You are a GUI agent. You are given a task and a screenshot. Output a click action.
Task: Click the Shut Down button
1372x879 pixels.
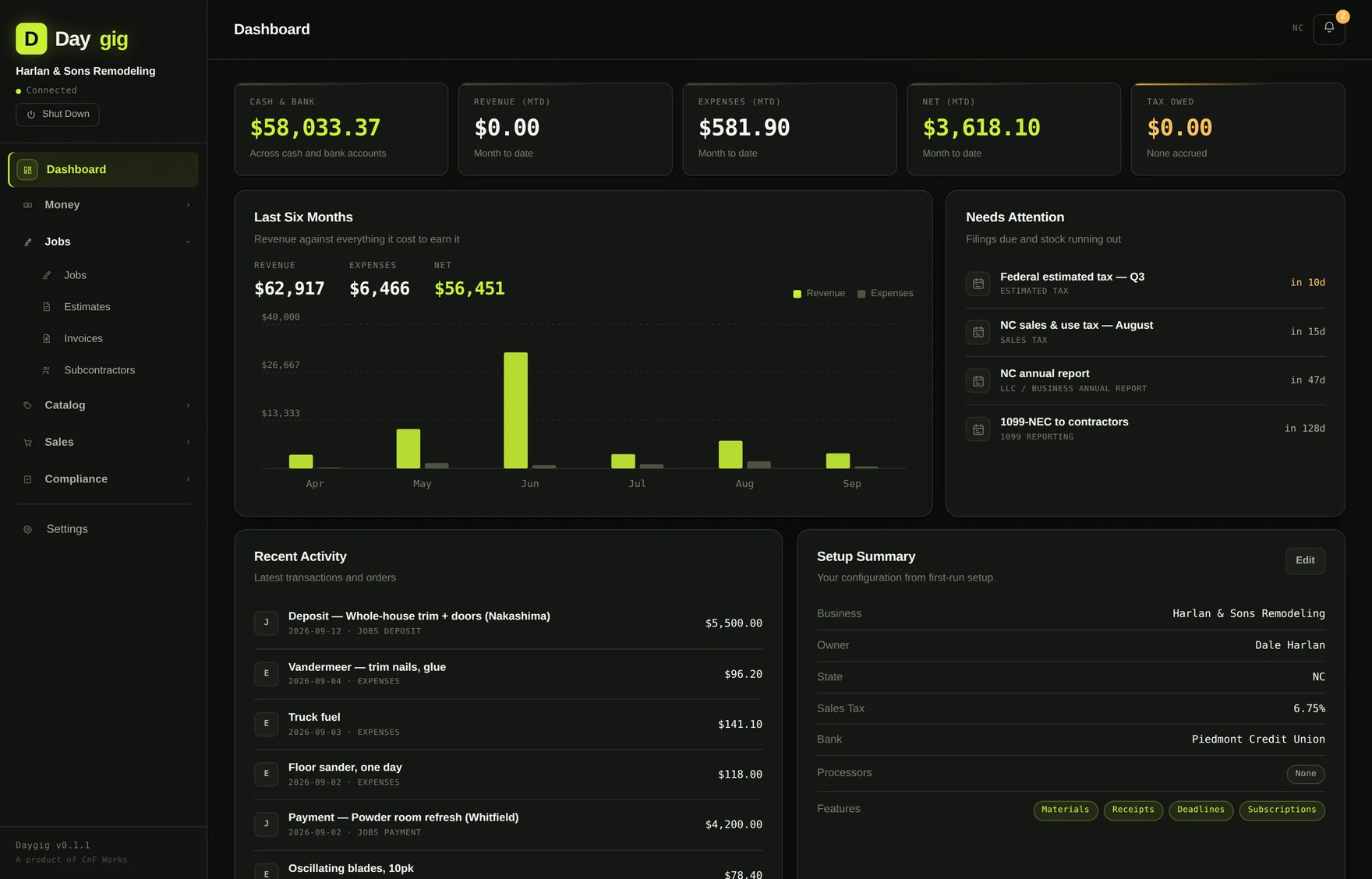(58, 115)
